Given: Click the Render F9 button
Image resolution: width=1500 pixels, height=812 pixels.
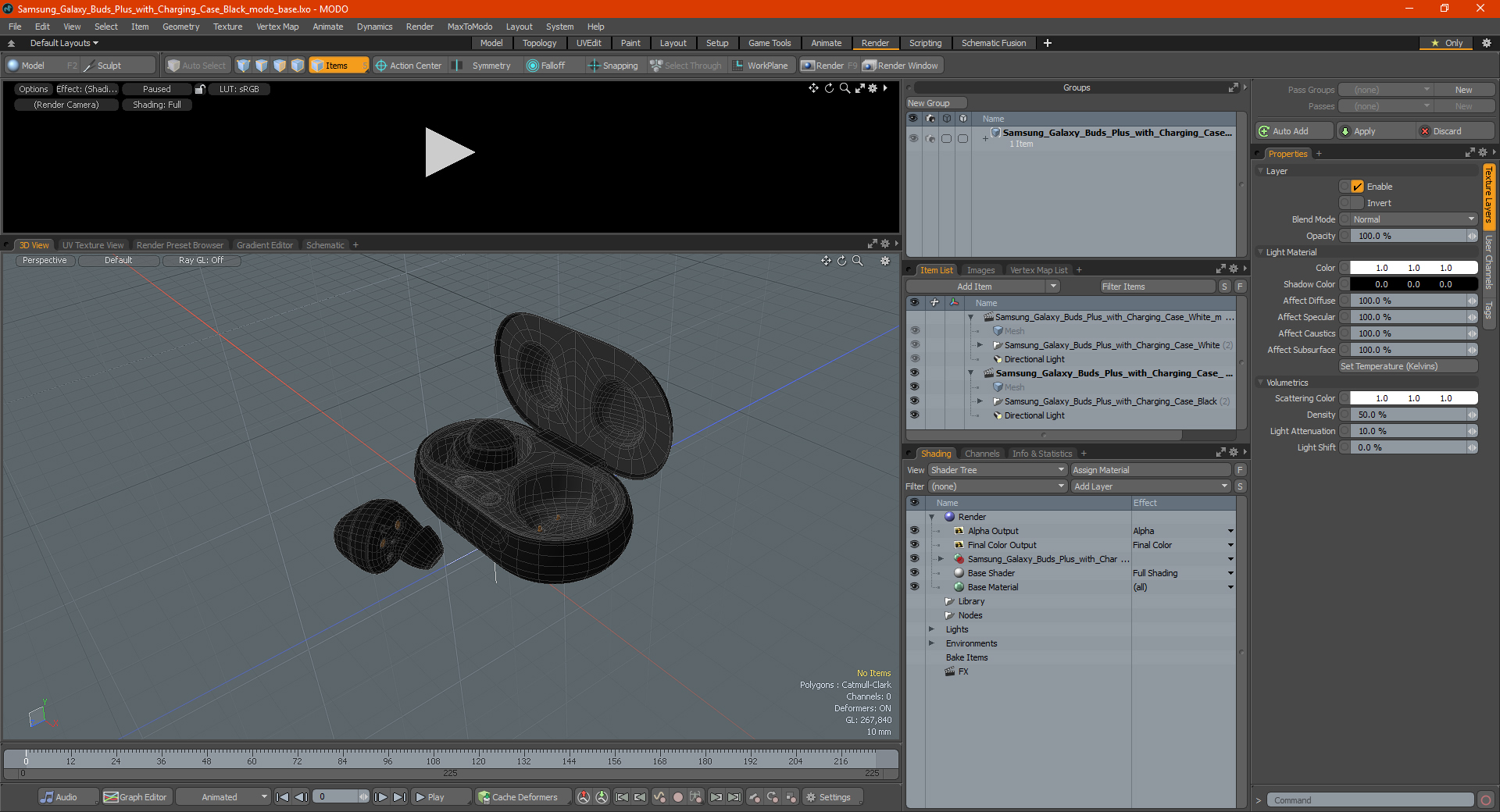Looking at the screenshot, I should [828, 66].
